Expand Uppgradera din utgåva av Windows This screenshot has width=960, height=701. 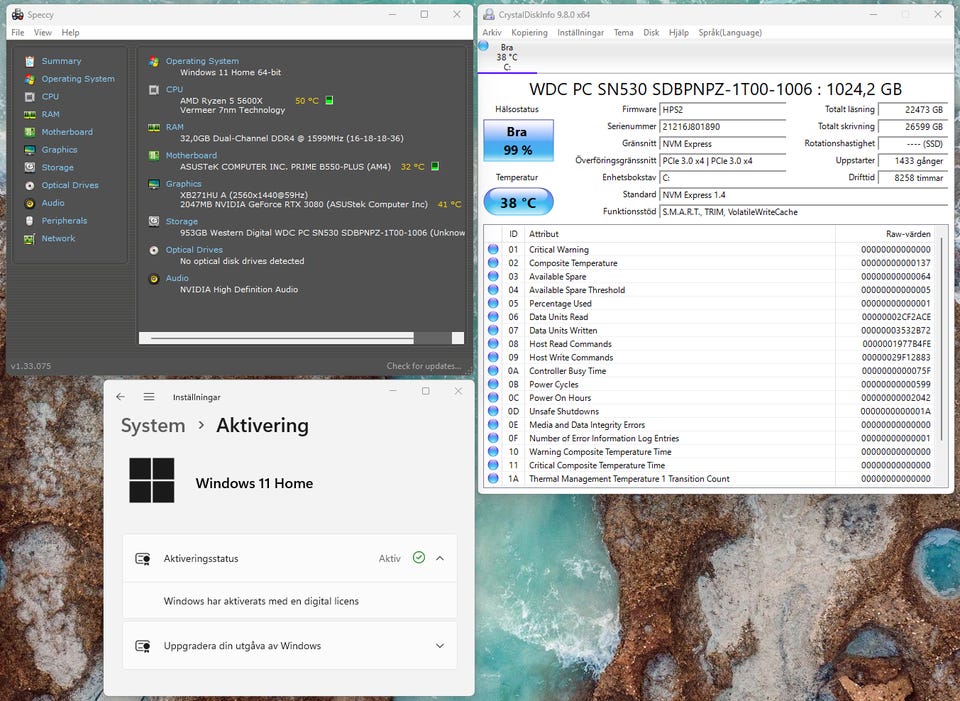pos(440,646)
